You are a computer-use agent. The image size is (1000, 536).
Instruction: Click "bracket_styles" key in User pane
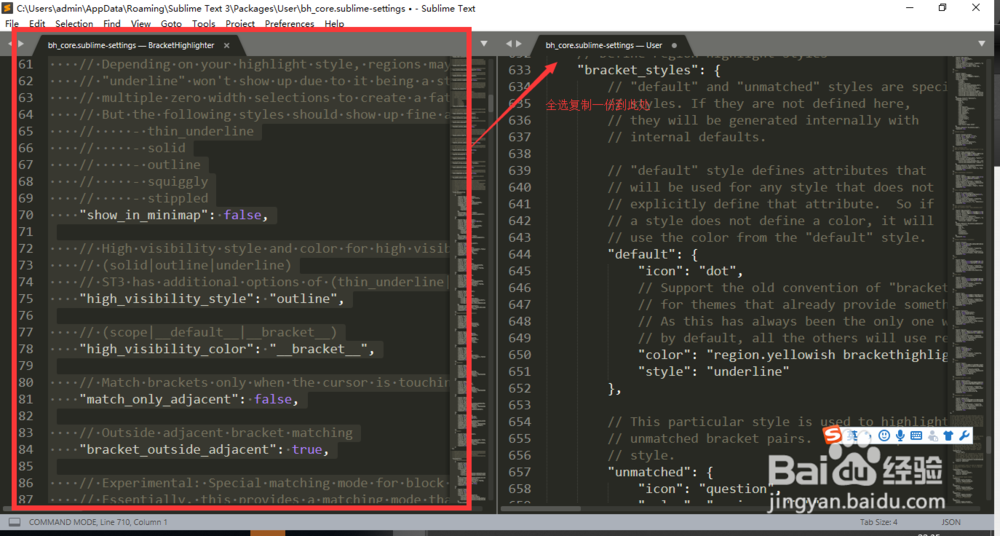pos(634,70)
